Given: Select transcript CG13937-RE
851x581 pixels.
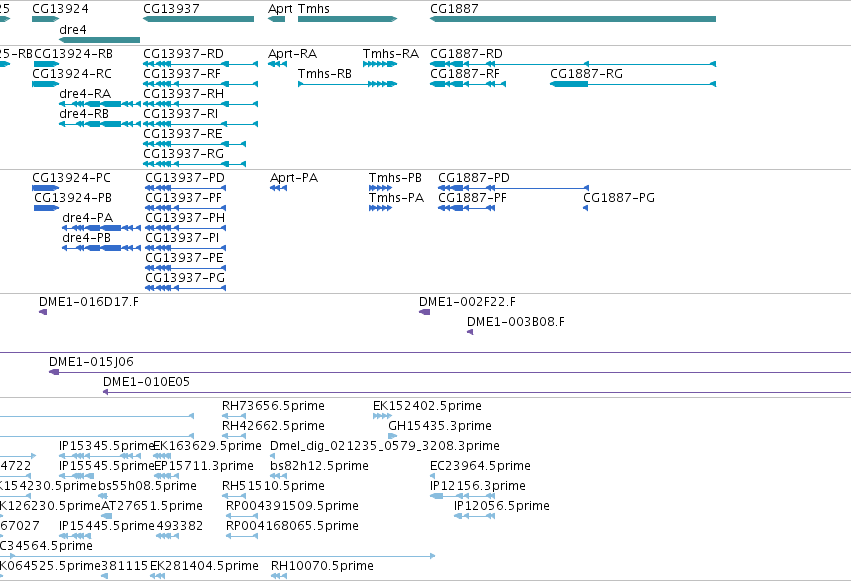Looking at the screenshot, I should [183, 134].
